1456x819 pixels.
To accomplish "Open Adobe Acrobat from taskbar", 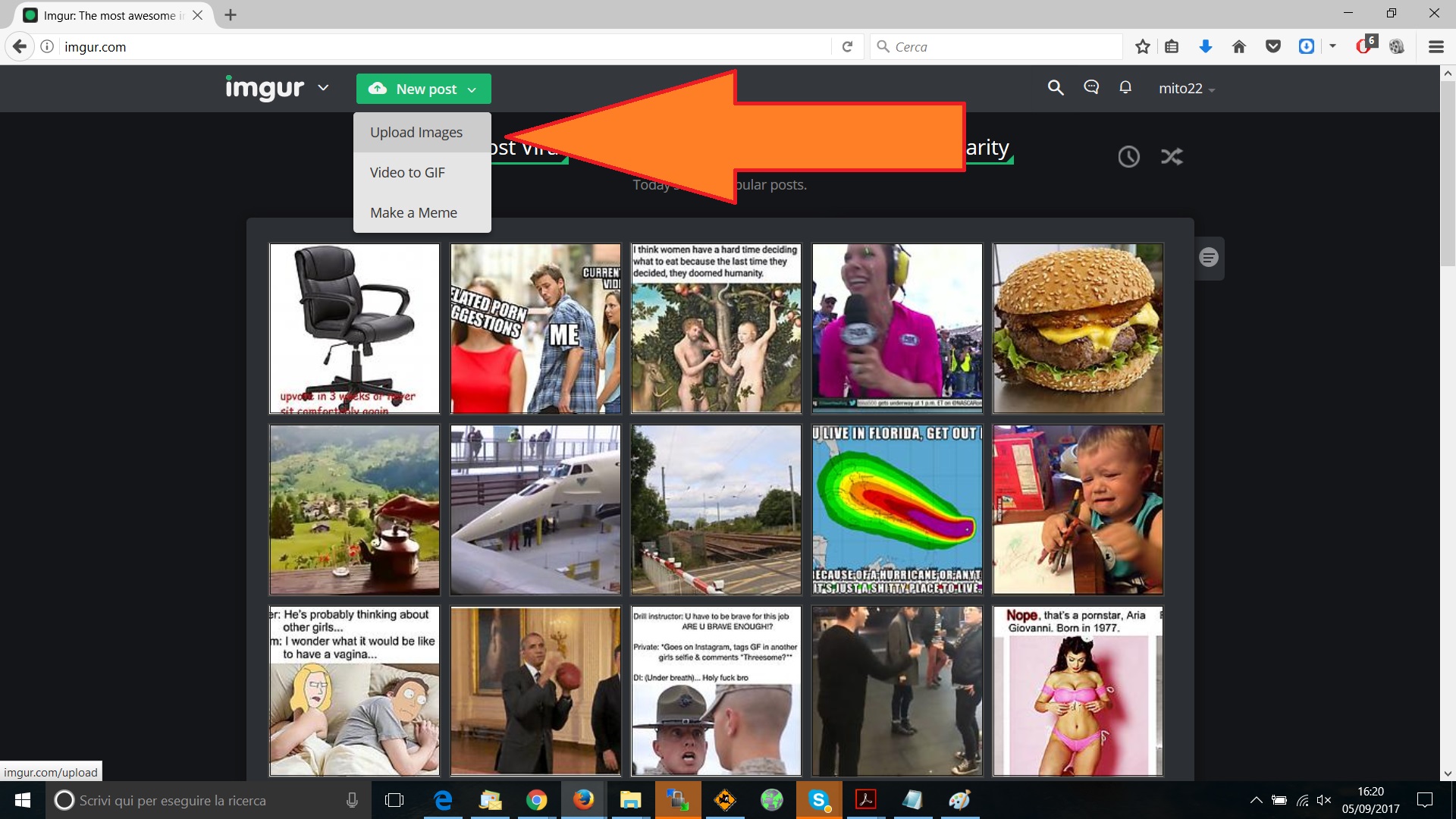I will (866, 800).
